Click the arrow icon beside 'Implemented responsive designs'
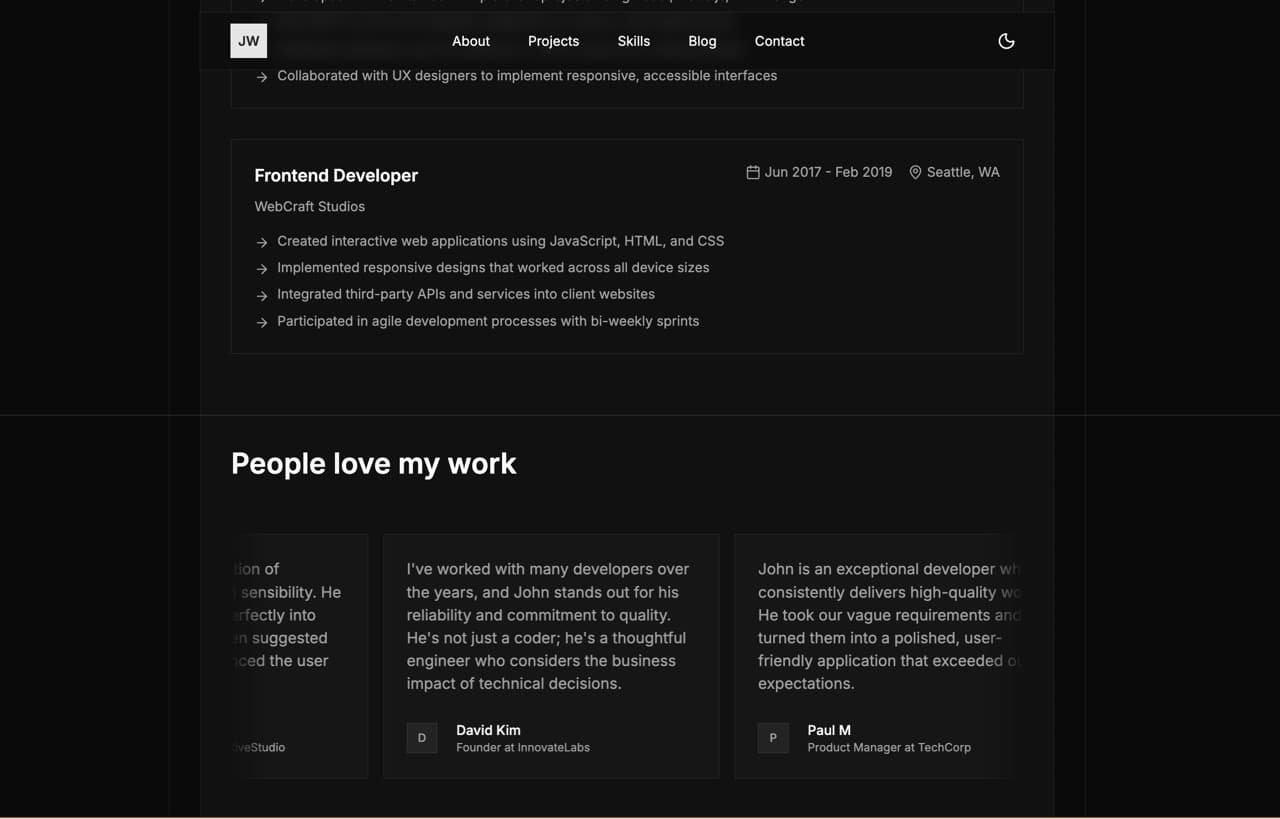Image resolution: width=1280 pixels, height=819 pixels. [x=261, y=268]
